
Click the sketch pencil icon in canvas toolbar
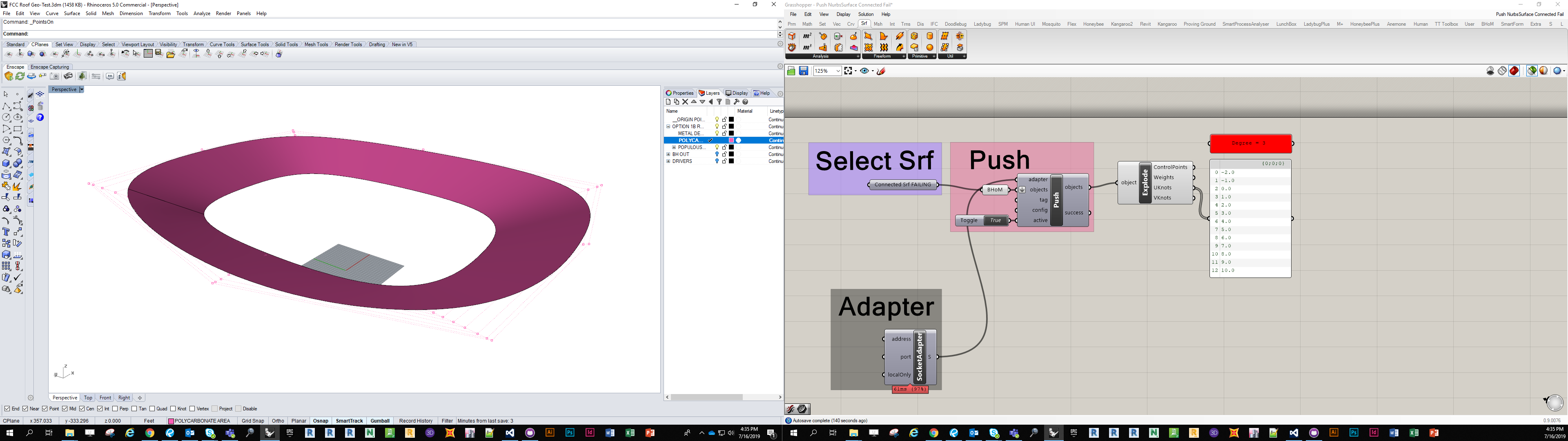pos(881,71)
